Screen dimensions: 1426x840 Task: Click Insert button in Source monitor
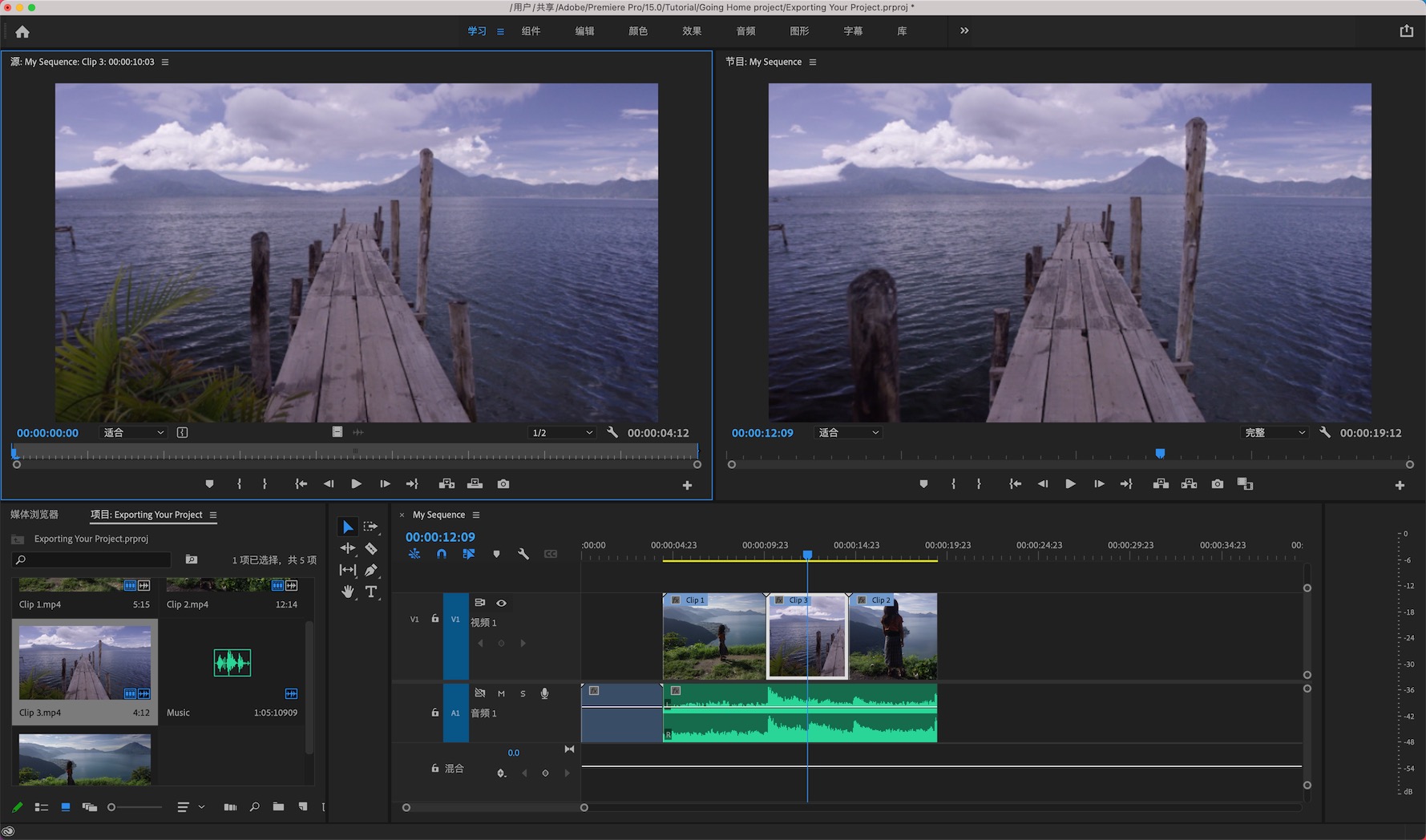446,484
